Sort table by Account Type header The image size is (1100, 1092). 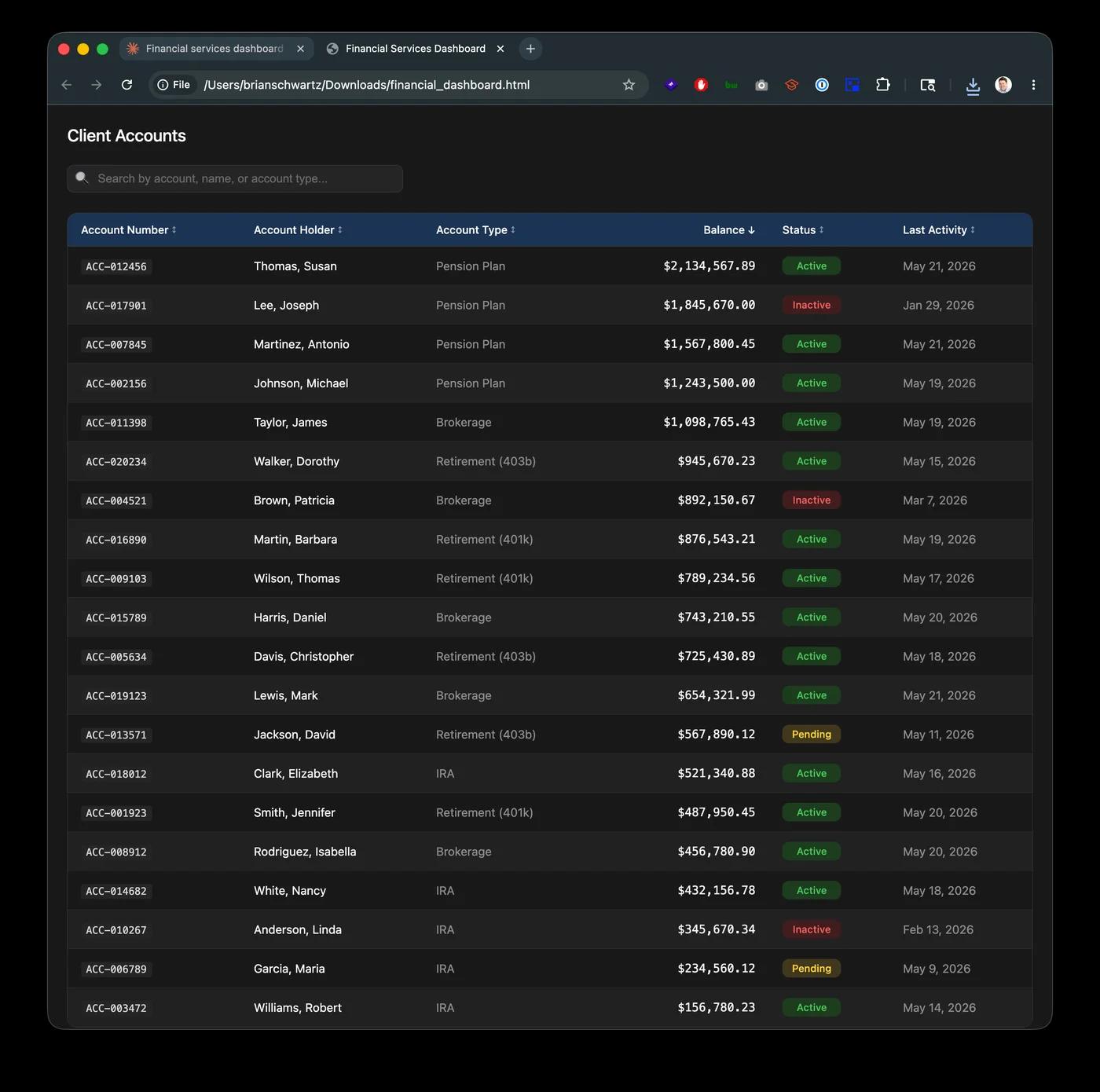[x=476, y=230]
